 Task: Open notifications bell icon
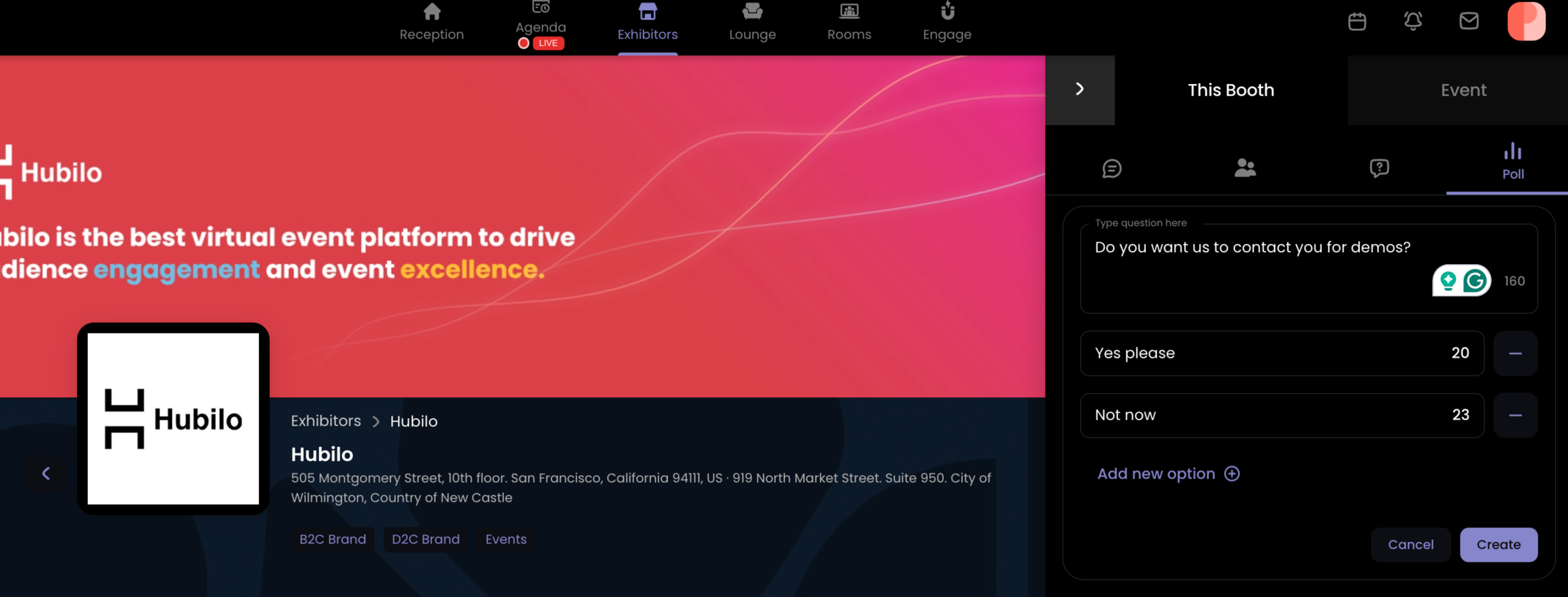pos(1413,21)
